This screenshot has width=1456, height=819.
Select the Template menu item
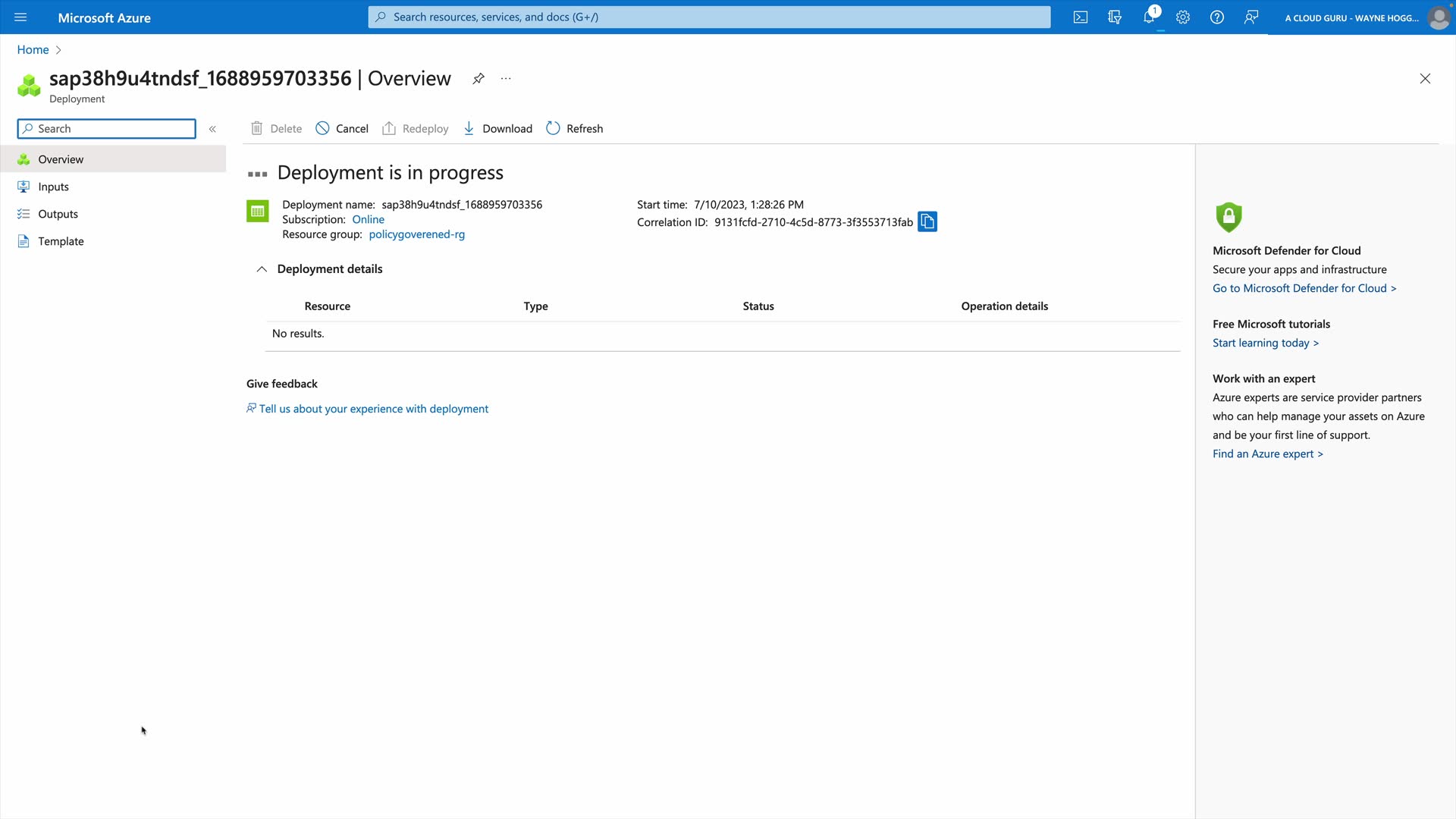[x=61, y=241]
